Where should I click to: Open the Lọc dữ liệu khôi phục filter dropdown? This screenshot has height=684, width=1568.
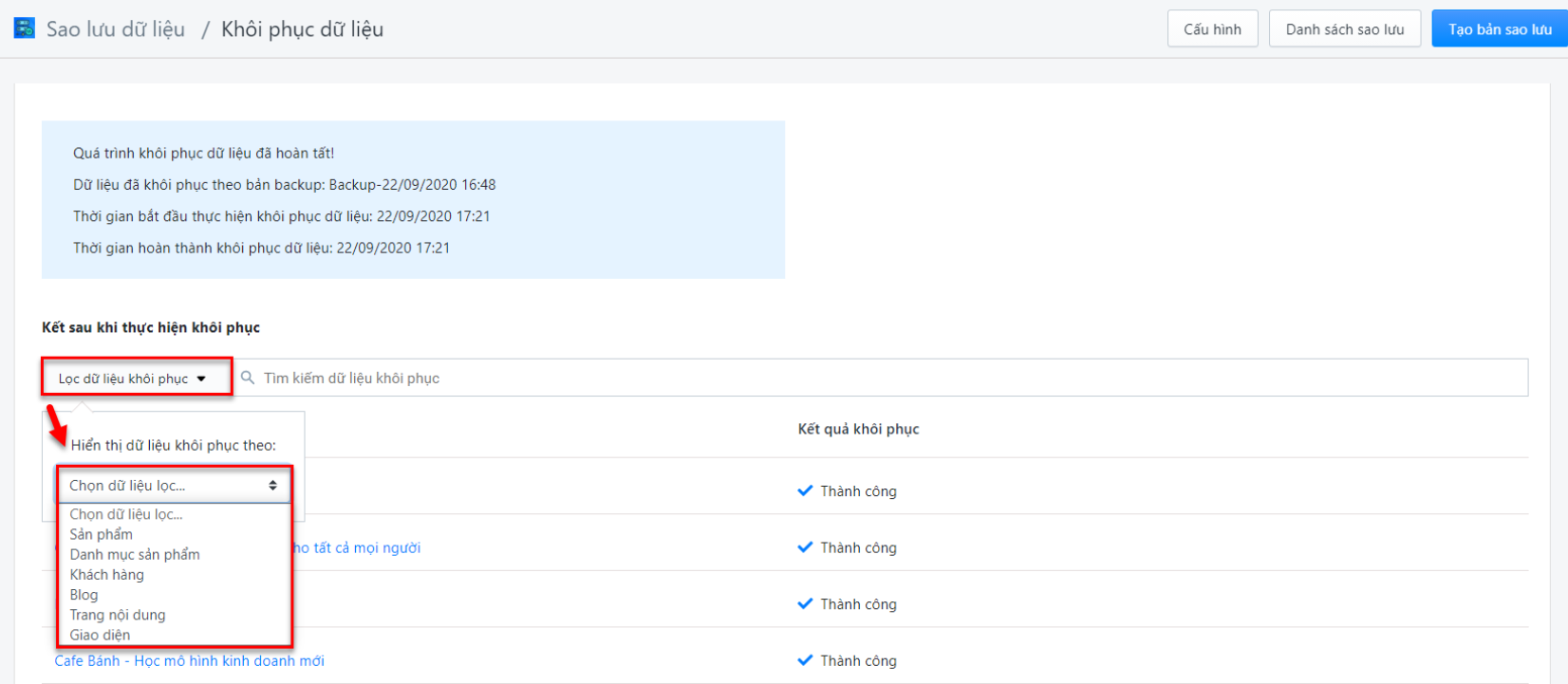point(132,379)
